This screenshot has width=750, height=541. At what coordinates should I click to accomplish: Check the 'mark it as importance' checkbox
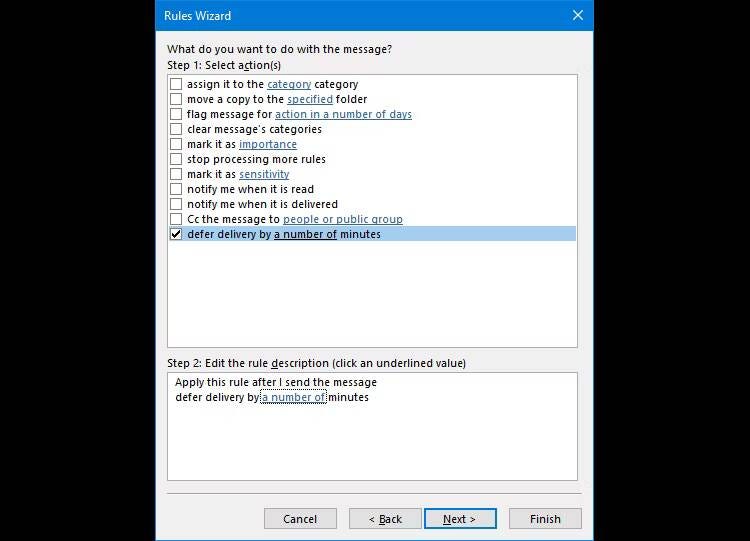point(176,144)
